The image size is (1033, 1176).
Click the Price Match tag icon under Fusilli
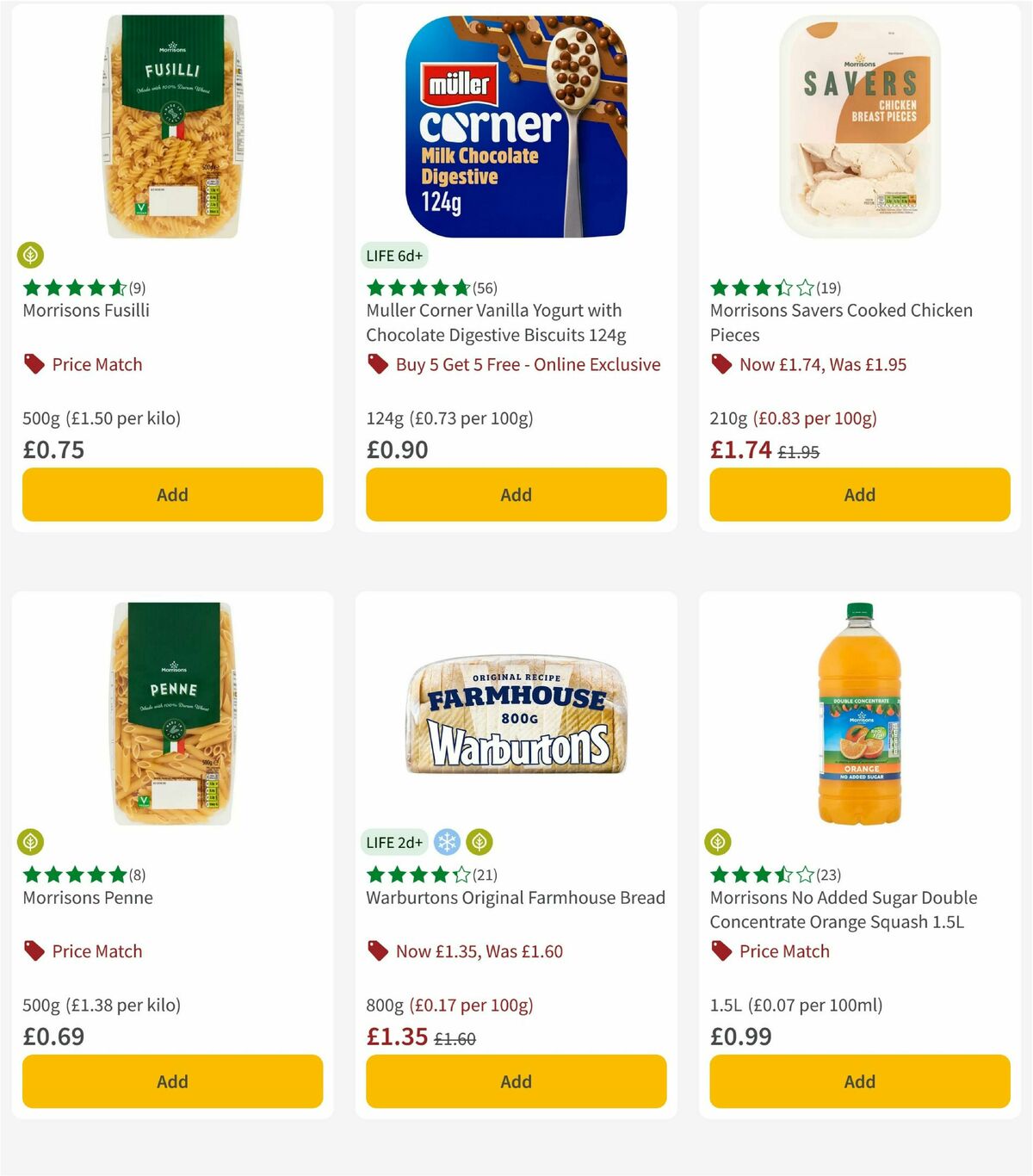tap(33, 364)
